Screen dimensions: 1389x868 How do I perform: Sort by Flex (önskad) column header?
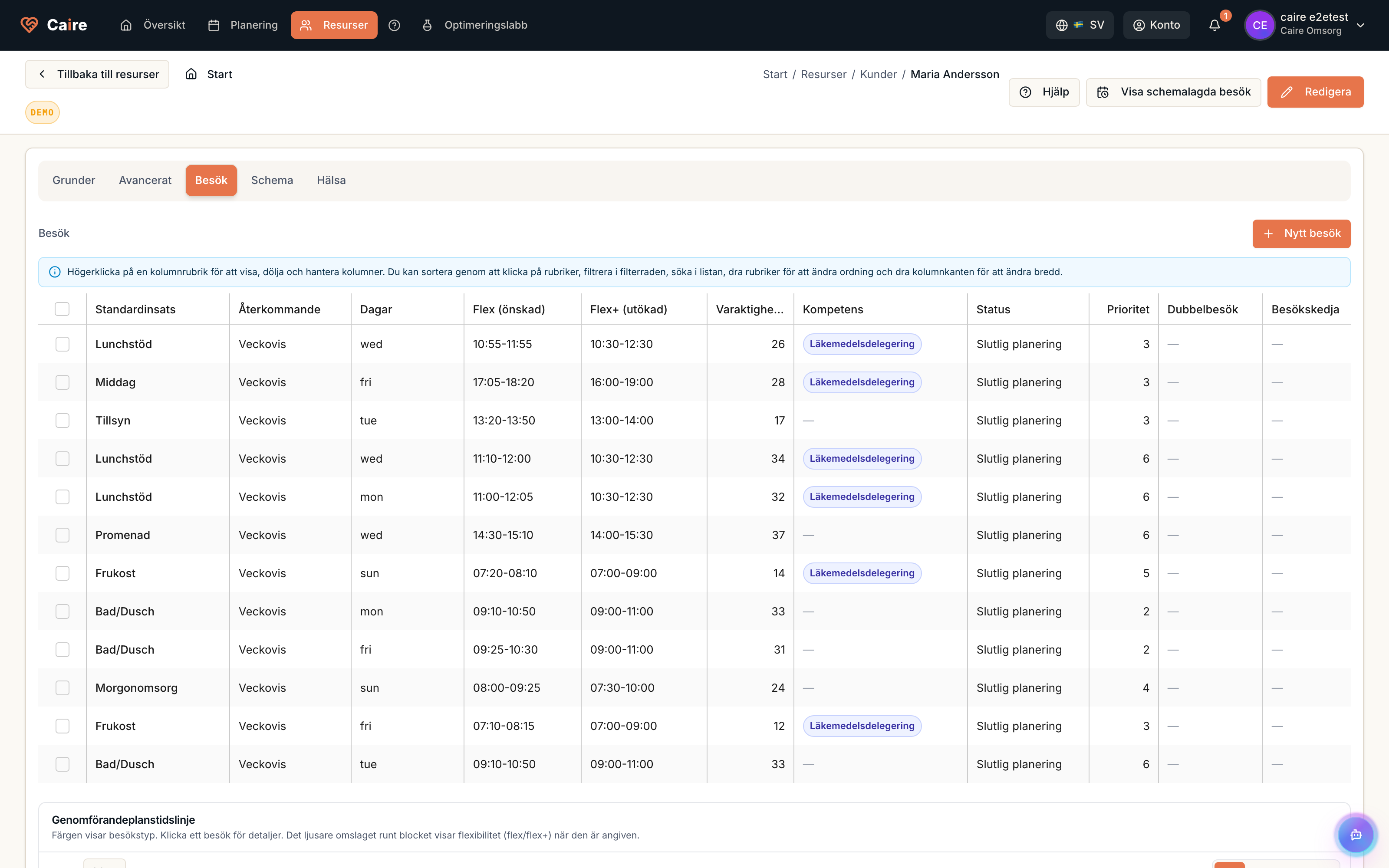click(x=509, y=309)
